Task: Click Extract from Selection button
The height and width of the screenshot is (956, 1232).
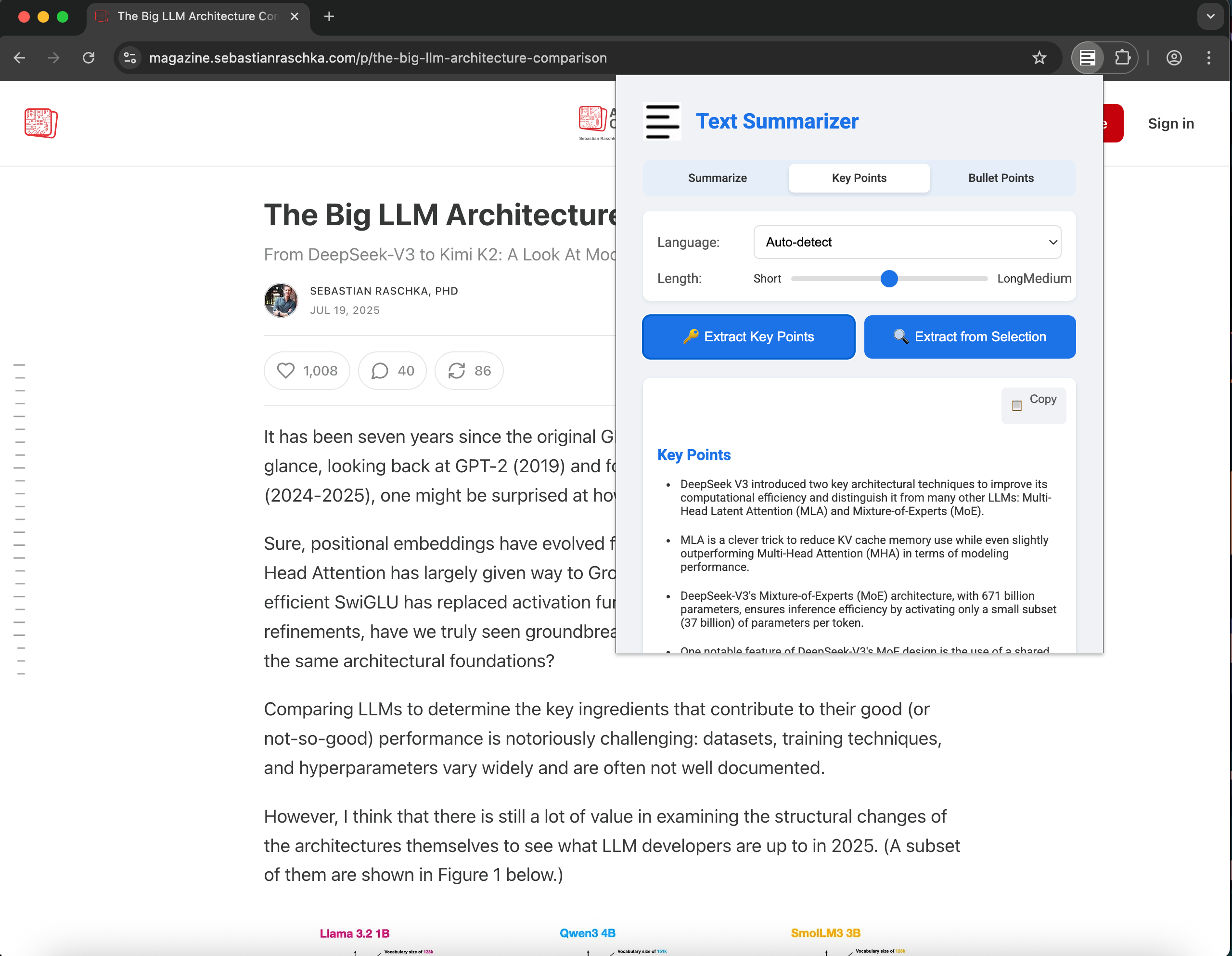Action: [970, 337]
